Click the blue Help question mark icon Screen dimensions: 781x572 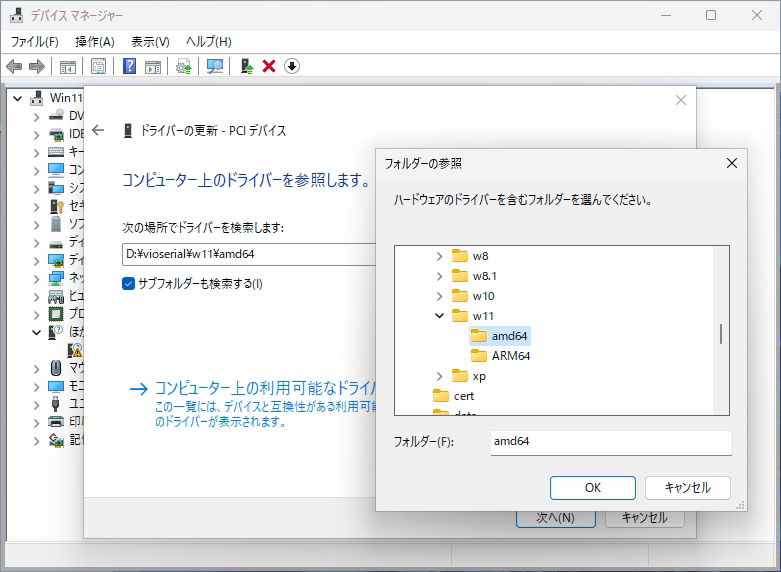(x=130, y=66)
